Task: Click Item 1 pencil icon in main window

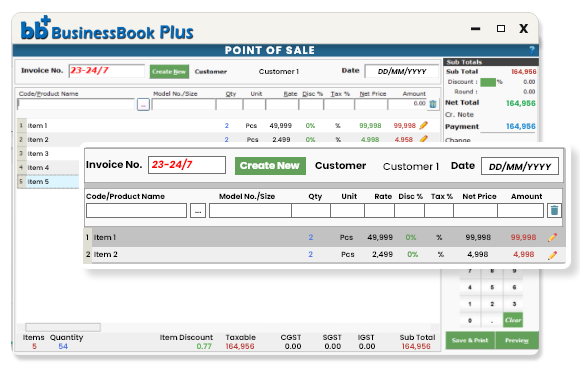Action: [424, 125]
